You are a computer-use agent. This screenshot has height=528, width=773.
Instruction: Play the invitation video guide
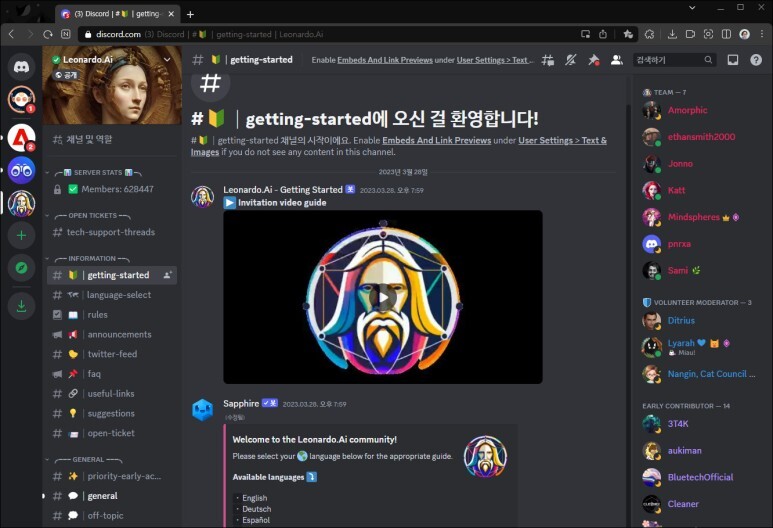click(383, 297)
